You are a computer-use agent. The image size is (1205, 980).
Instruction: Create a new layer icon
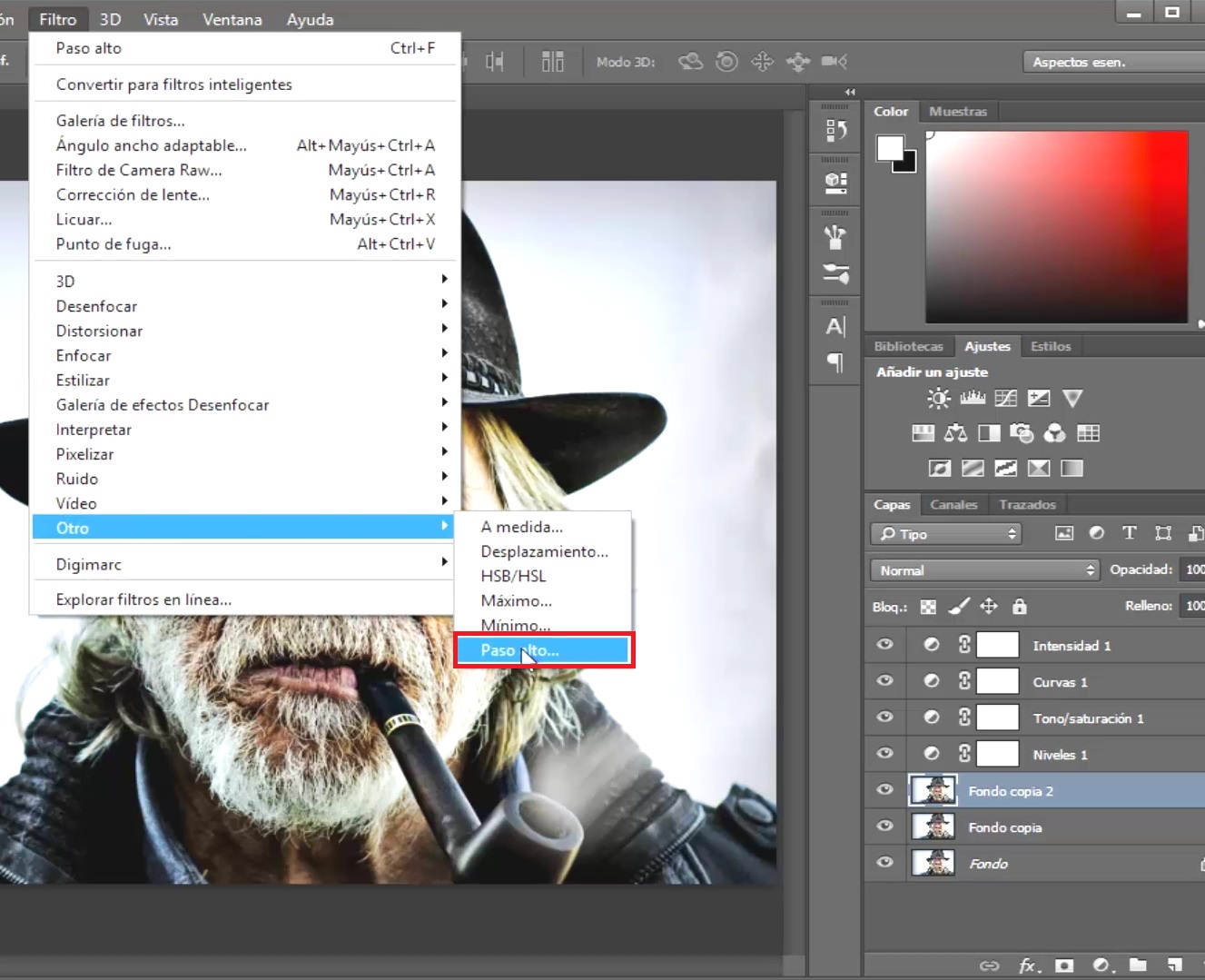(1174, 965)
